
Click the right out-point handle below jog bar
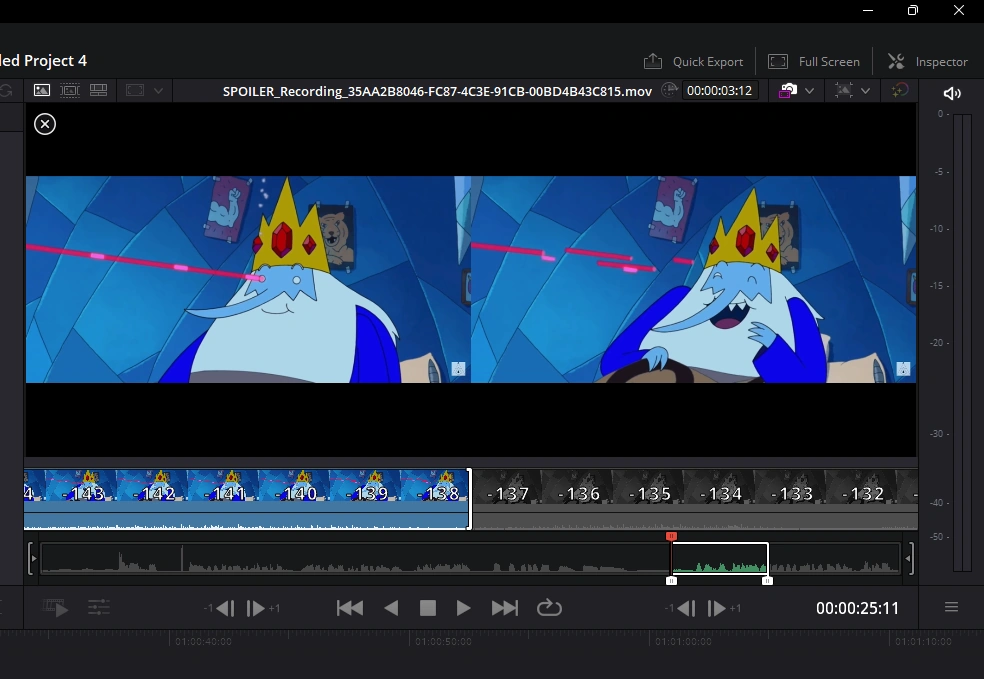pyautogui.click(x=767, y=581)
